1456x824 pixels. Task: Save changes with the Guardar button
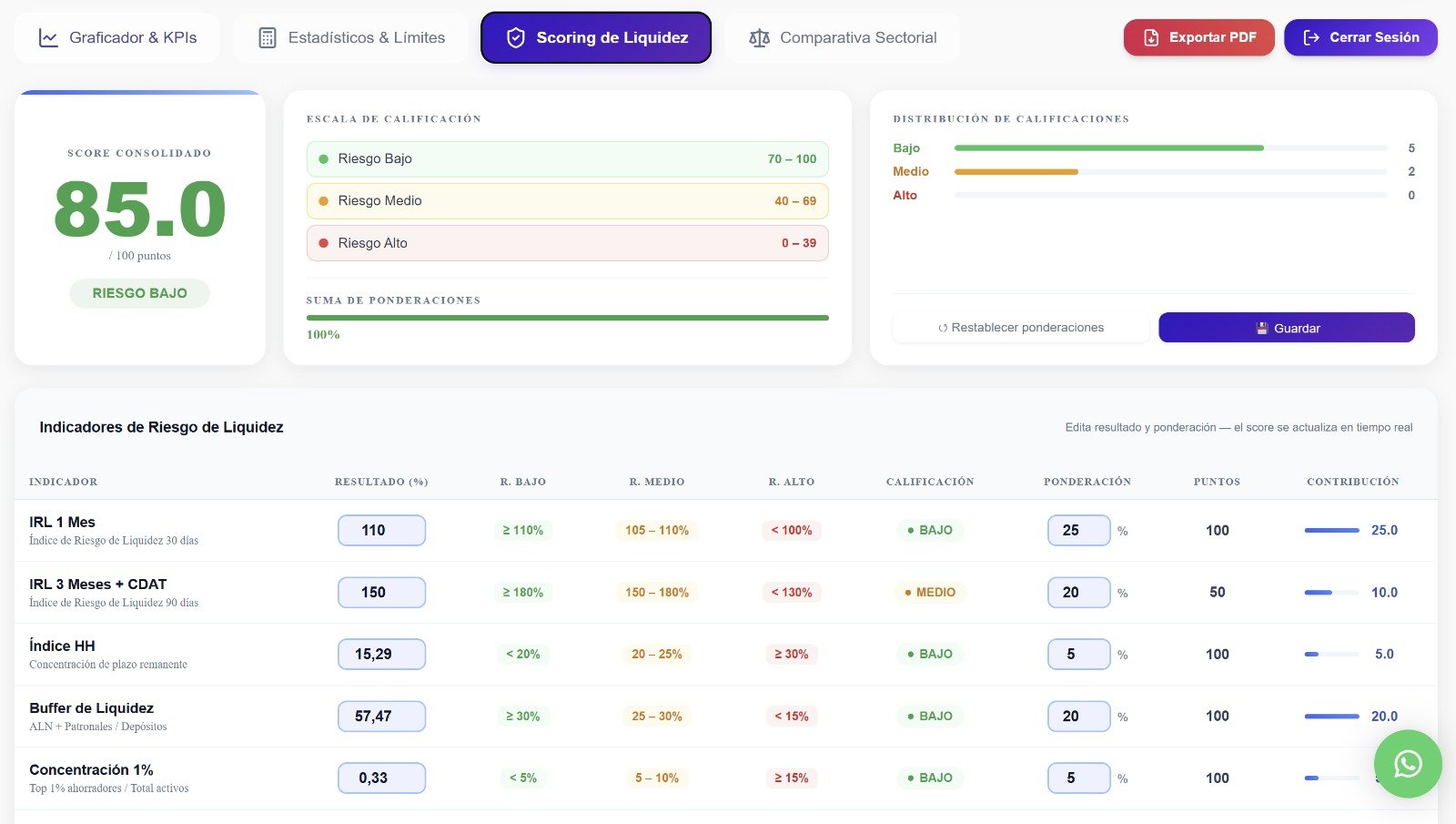[1287, 328]
